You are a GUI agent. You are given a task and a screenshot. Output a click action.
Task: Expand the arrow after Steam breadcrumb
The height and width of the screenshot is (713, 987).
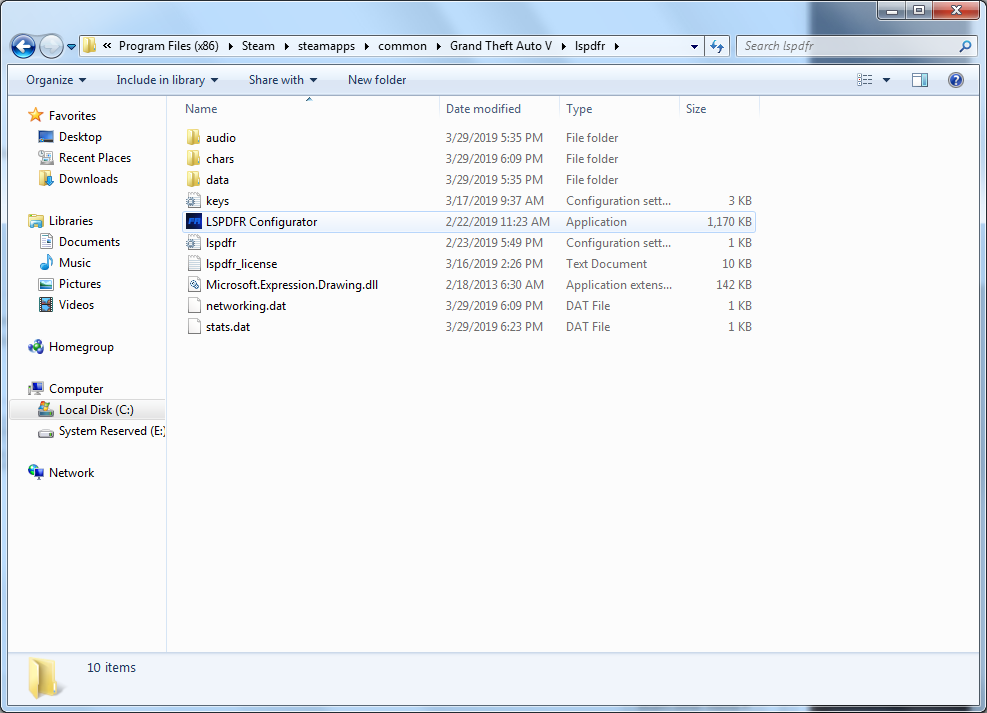[286, 46]
